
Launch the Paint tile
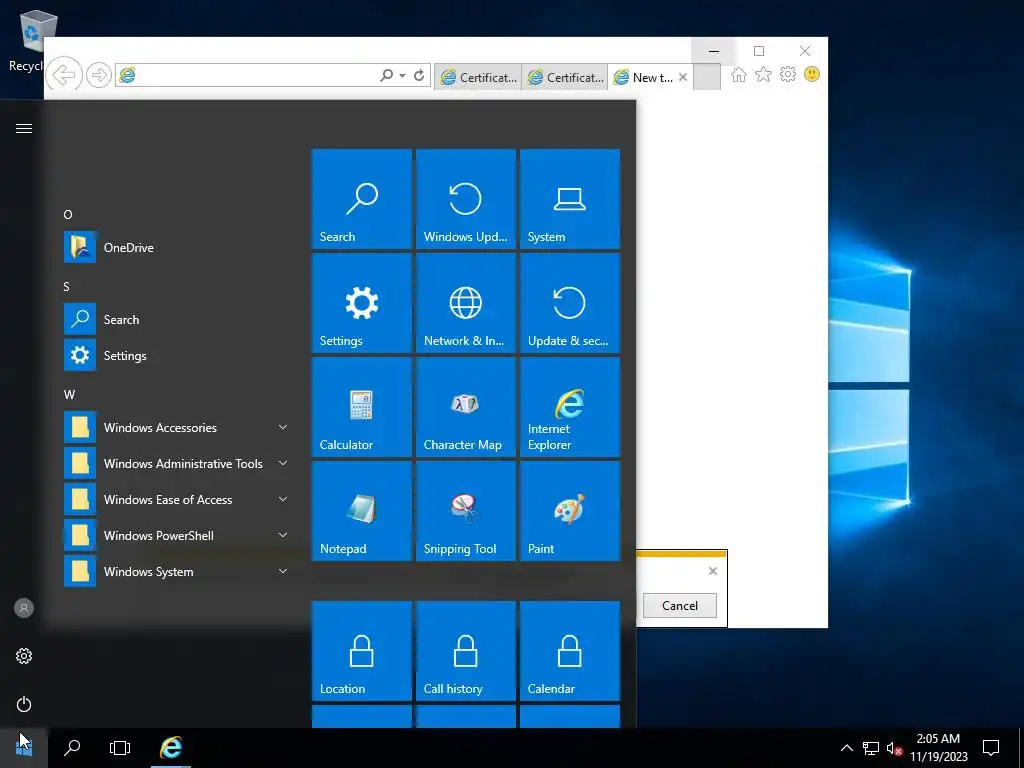point(569,511)
